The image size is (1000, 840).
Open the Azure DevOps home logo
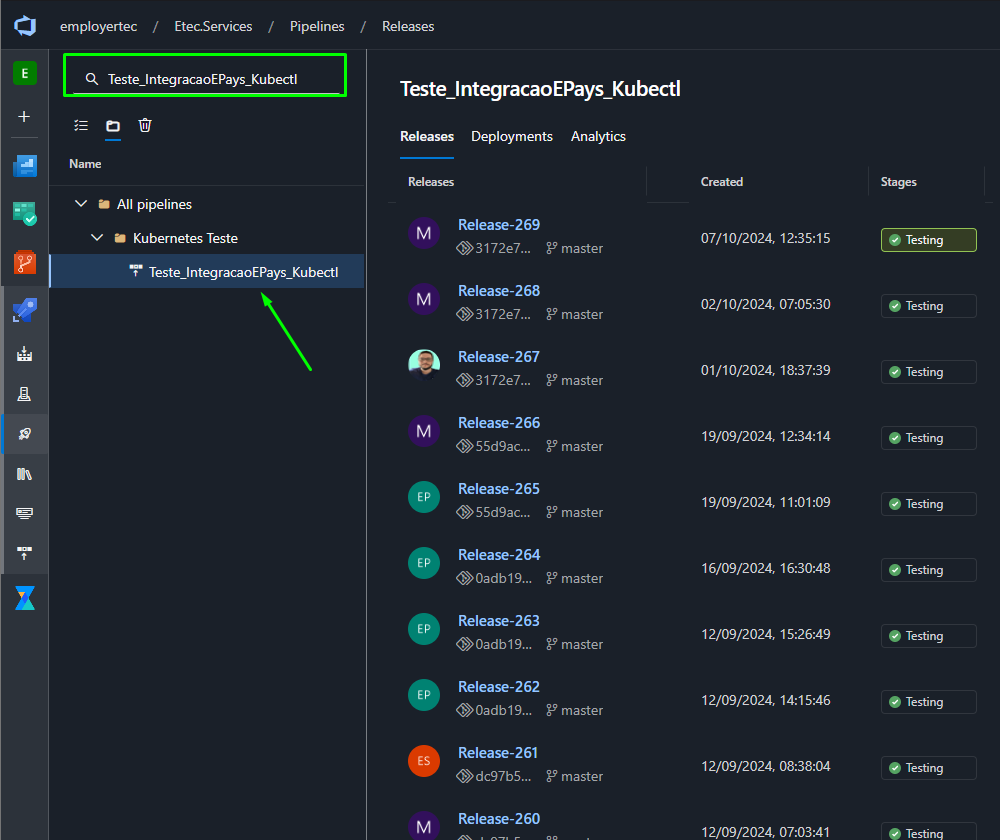25,26
